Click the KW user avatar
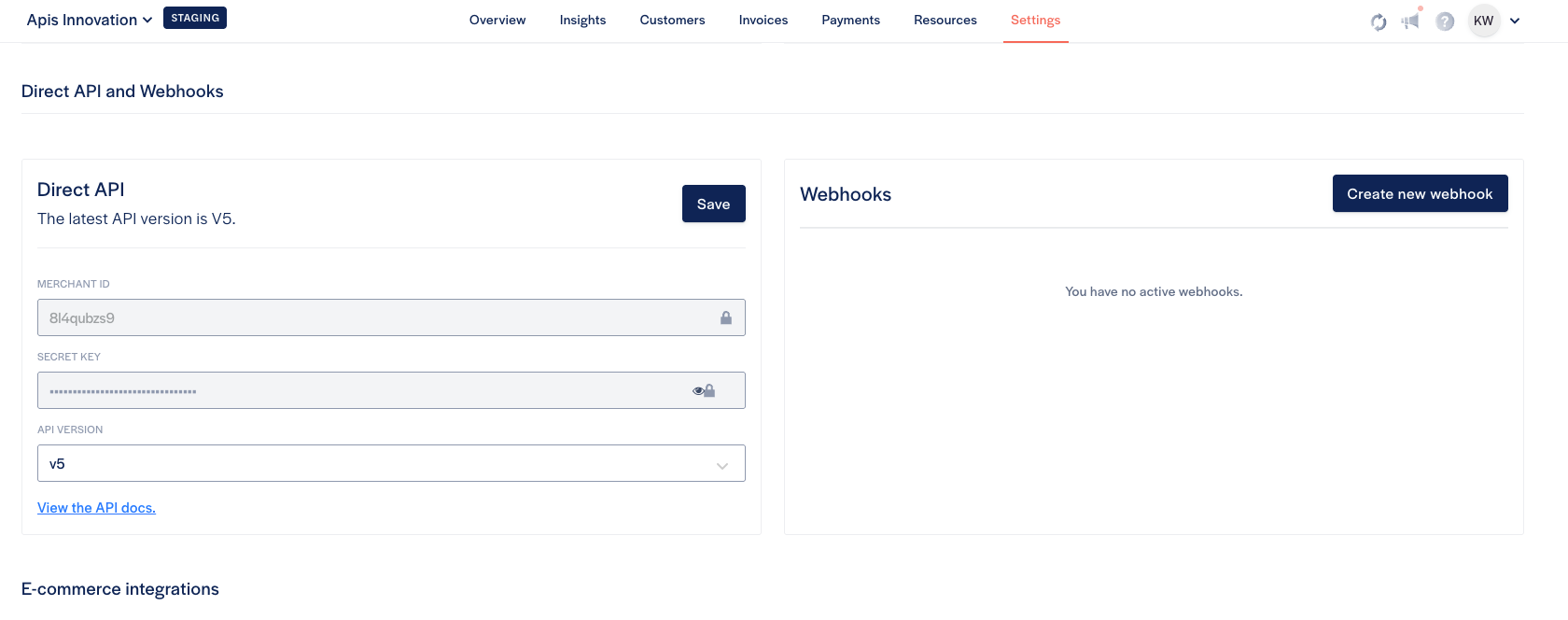 (1483, 21)
